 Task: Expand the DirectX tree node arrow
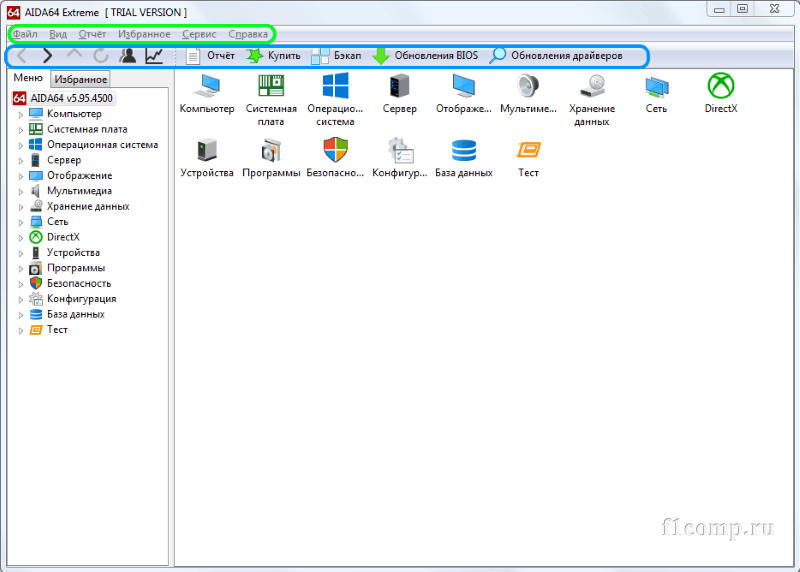tap(21, 238)
